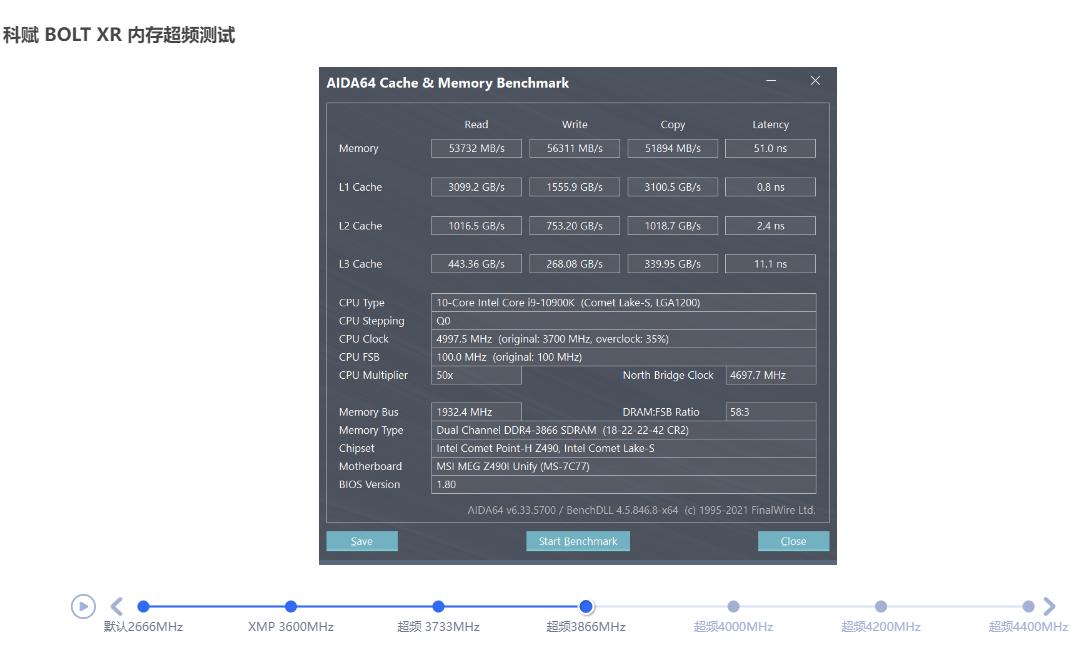Click Memory Read value 53732 MB/s

click(476, 148)
